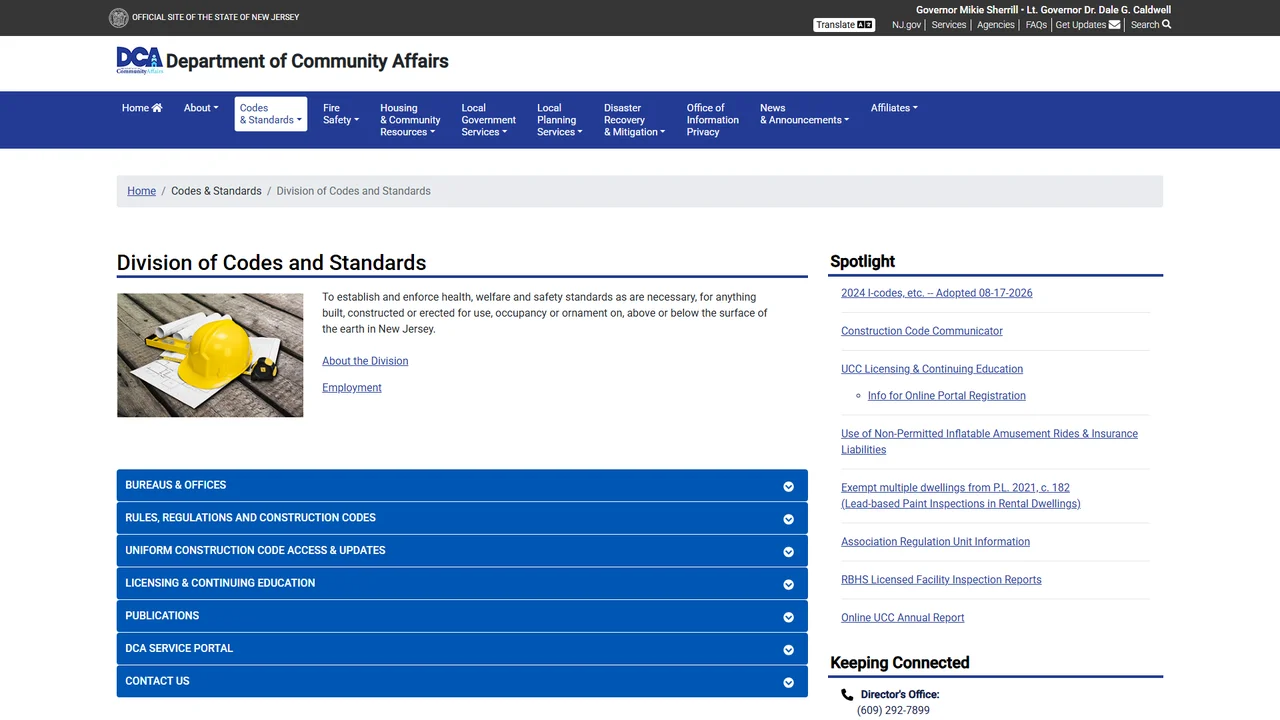Screen dimensions: 1280x720
Task: Expand the Contact Us accordion
Action: click(462, 681)
